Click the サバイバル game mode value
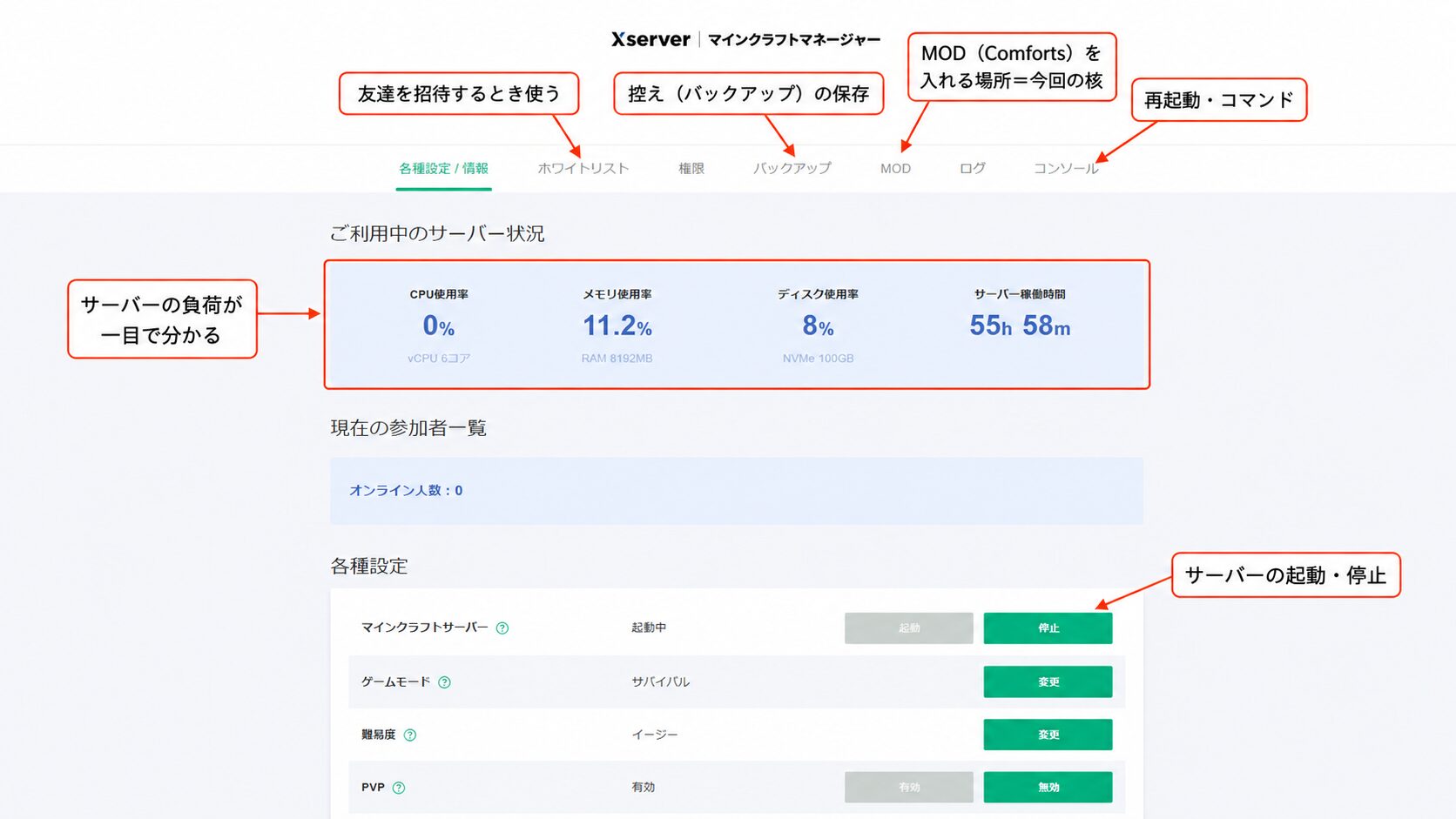 pyautogui.click(x=660, y=681)
